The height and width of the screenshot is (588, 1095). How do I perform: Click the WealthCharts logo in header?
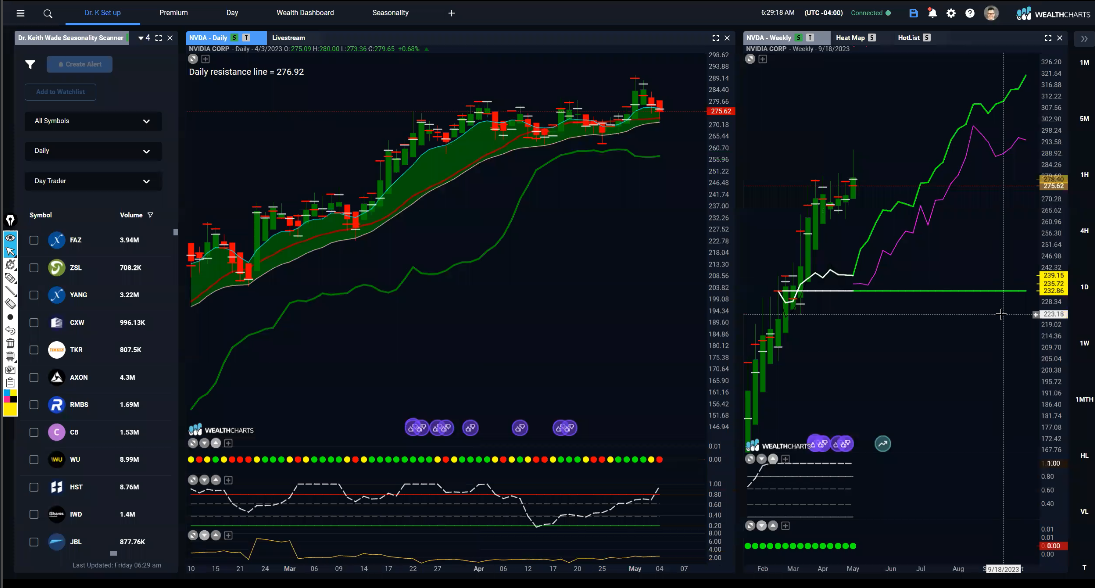tap(1052, 13)
